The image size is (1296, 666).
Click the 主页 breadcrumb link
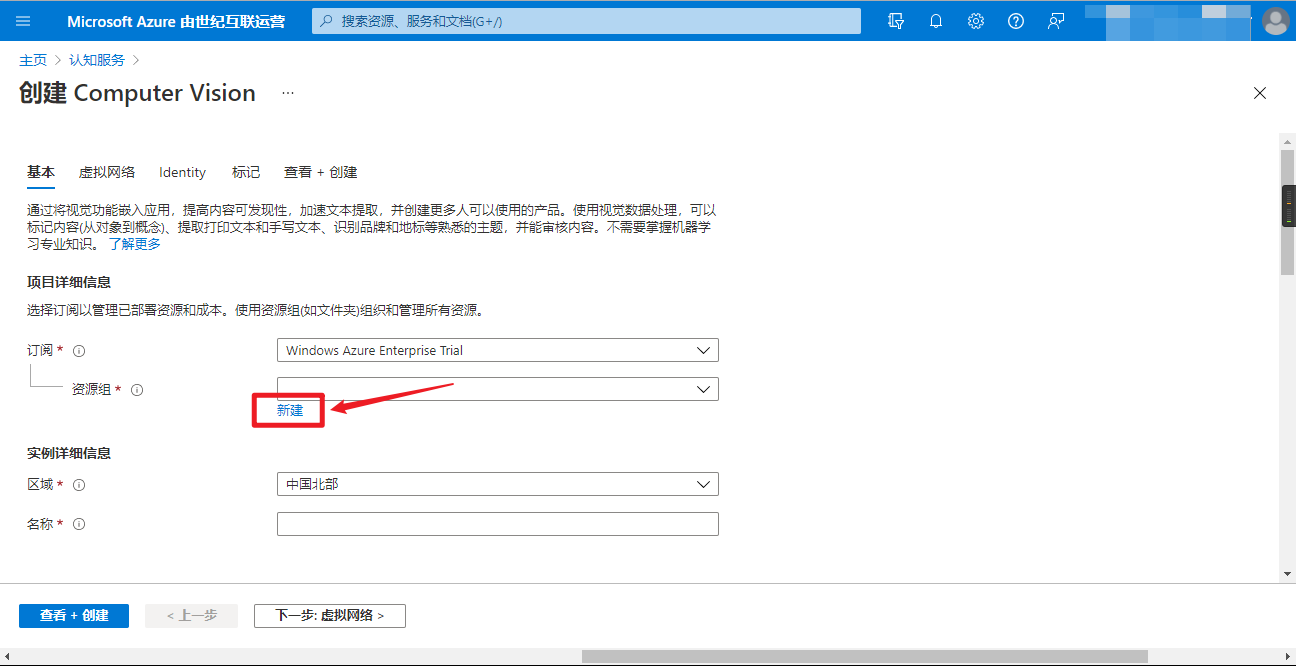point(33,60)
